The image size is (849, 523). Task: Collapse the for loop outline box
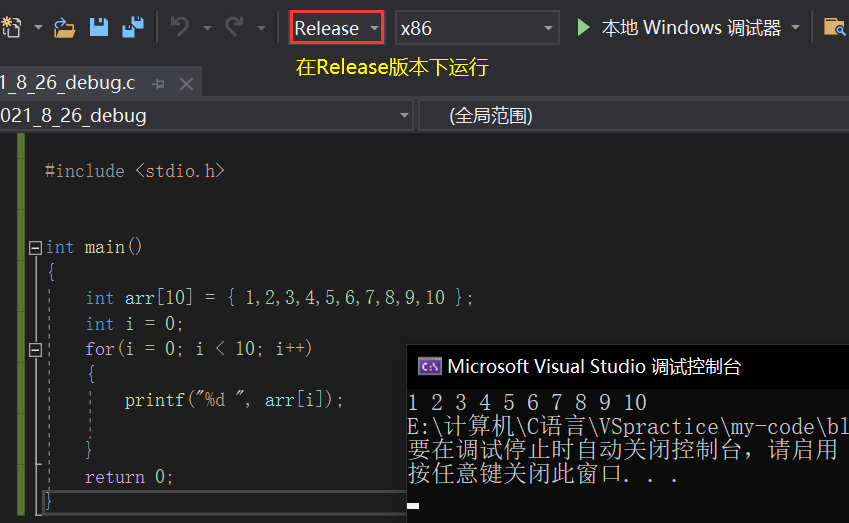click(35, 350)
